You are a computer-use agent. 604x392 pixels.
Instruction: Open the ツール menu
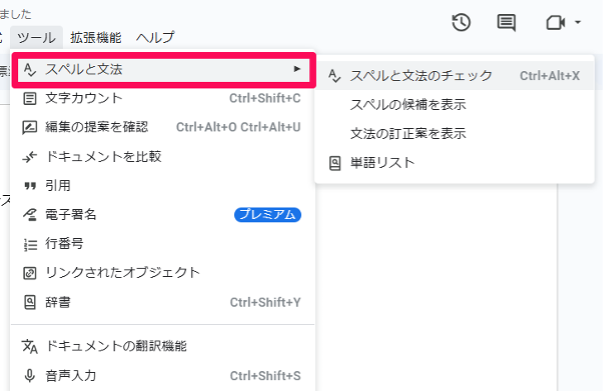tap(36, 38)
